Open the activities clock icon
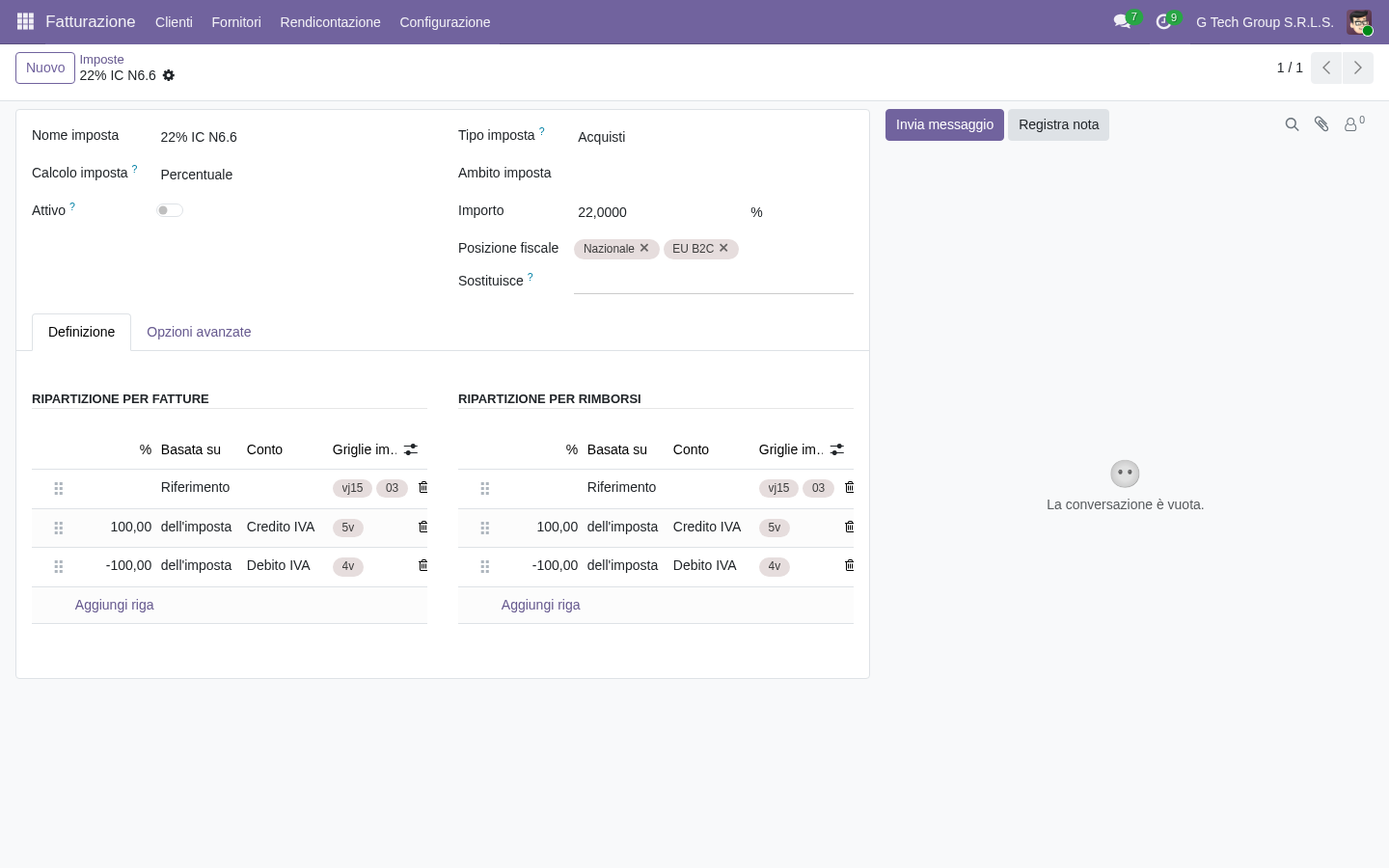 coord(1163,21)
